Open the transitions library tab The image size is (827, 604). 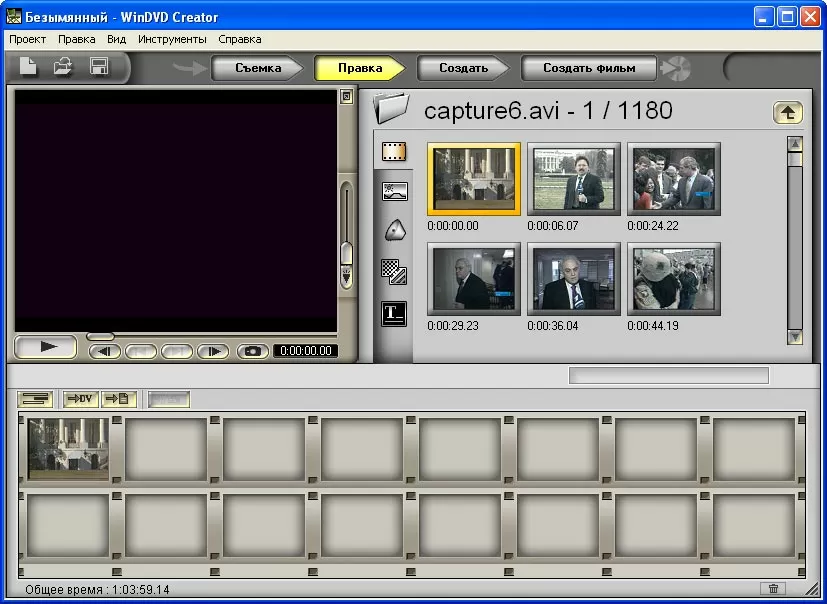[394, 271]
